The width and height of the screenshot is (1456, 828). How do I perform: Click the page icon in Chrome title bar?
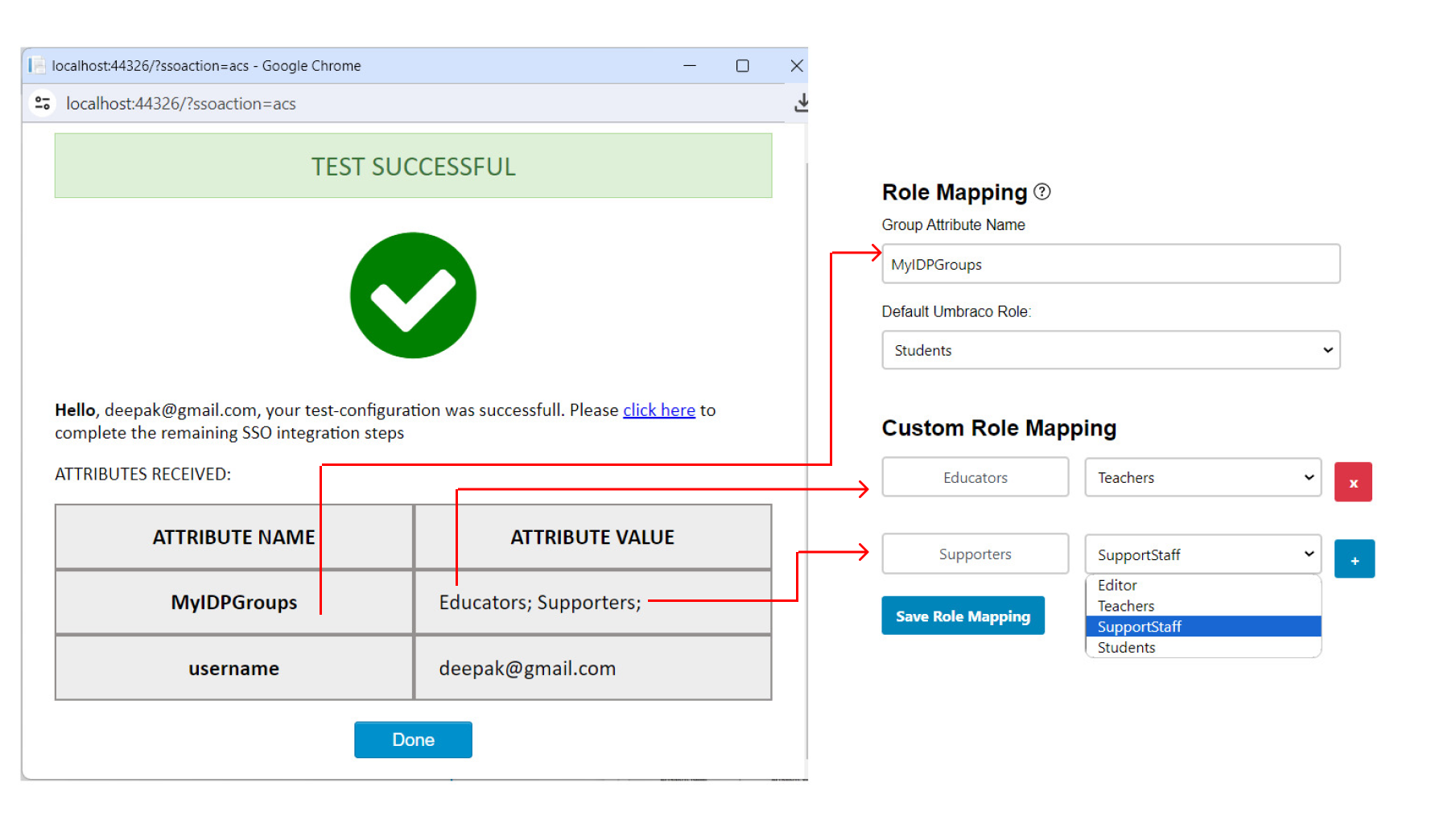pos(37,65)
